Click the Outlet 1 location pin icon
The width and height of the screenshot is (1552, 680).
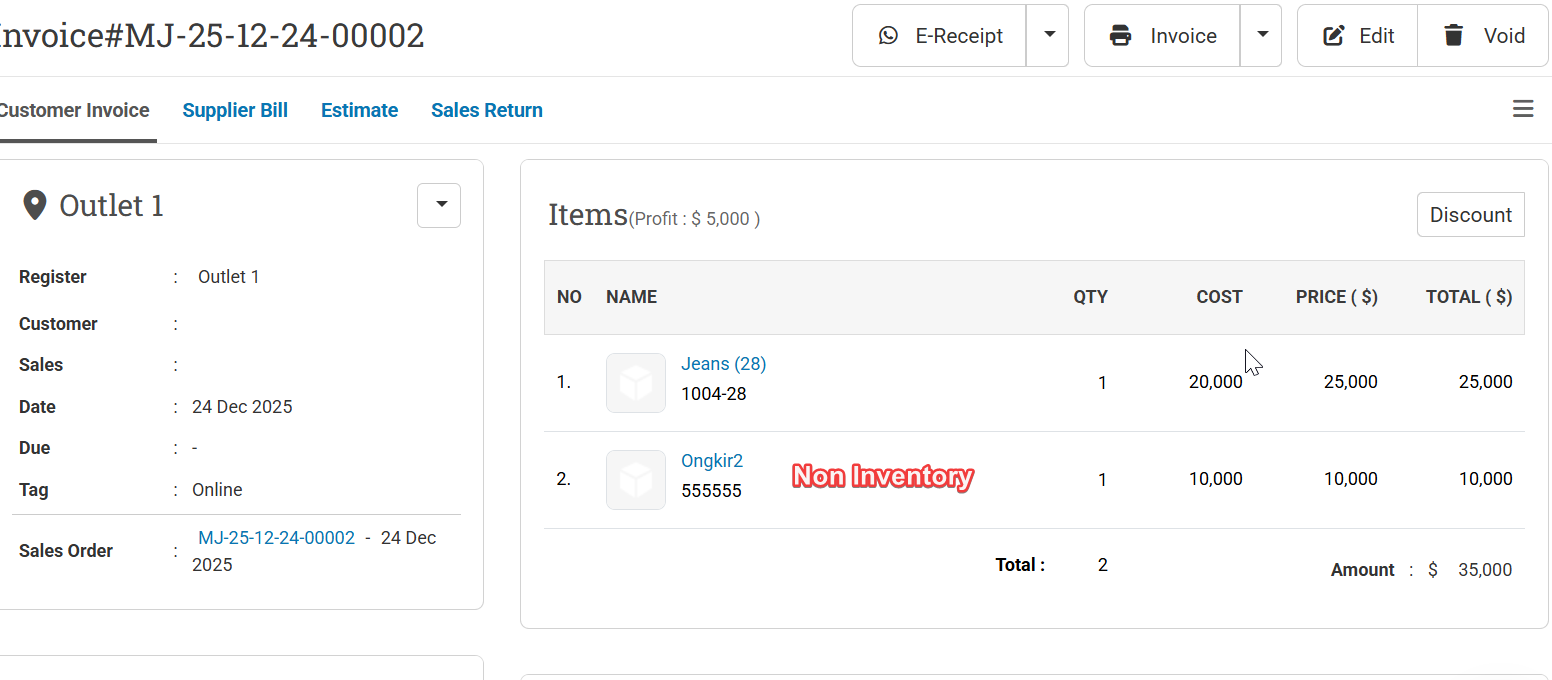[35, 206]
